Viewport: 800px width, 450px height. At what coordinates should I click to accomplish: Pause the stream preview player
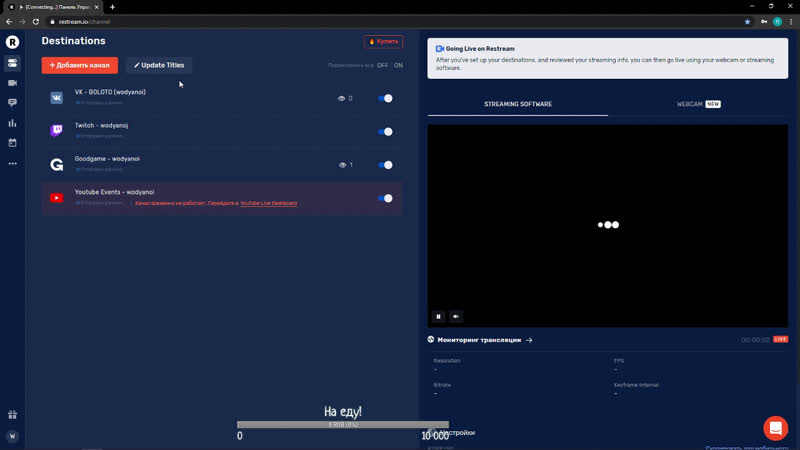tap(438, 316)
